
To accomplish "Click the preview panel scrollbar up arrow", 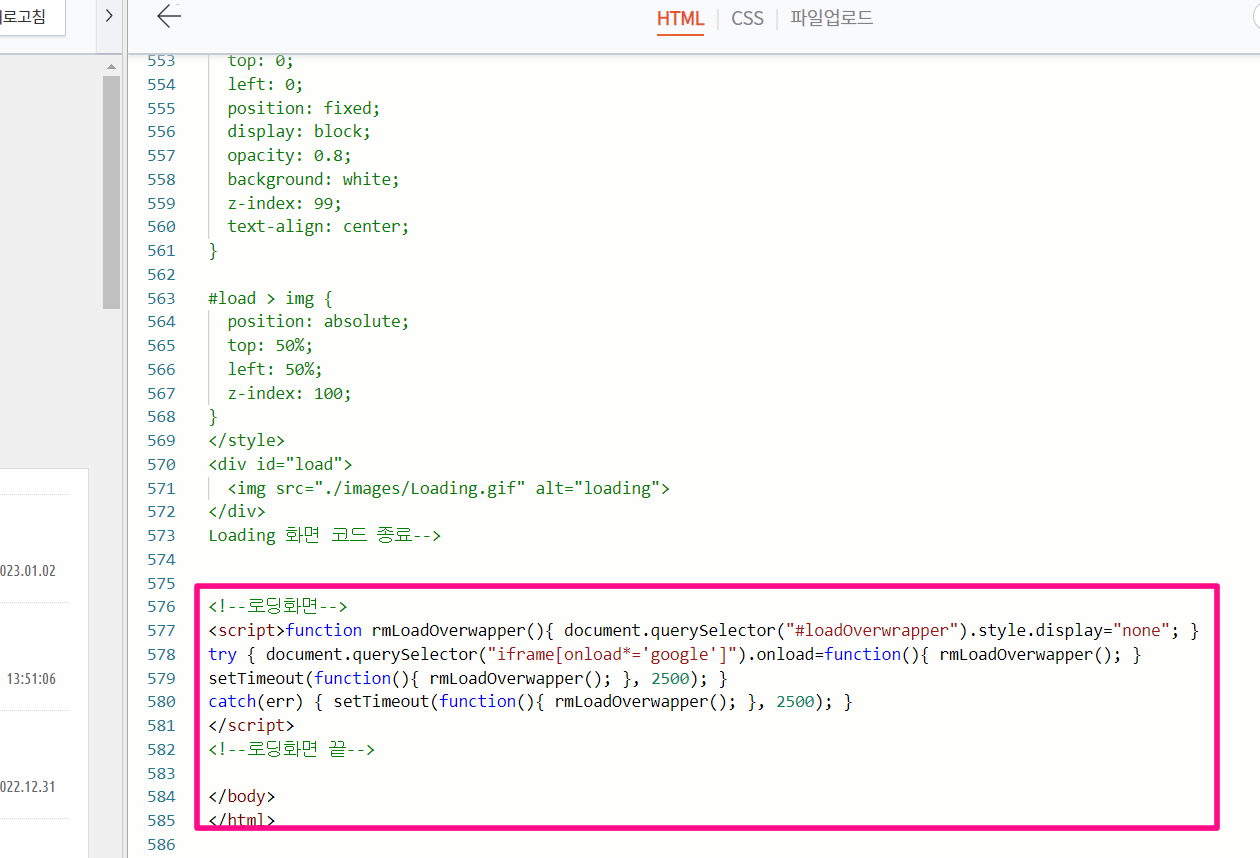I will coord(111,67).
